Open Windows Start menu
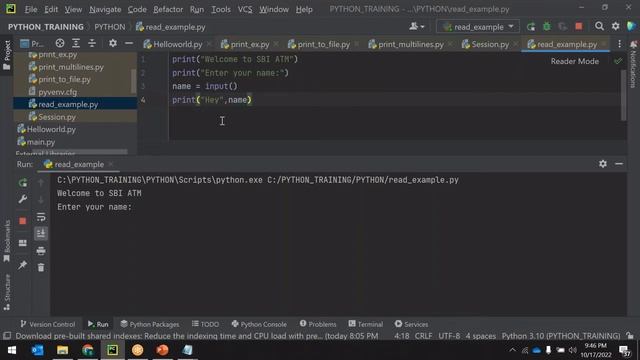 [x=12, y=350]
